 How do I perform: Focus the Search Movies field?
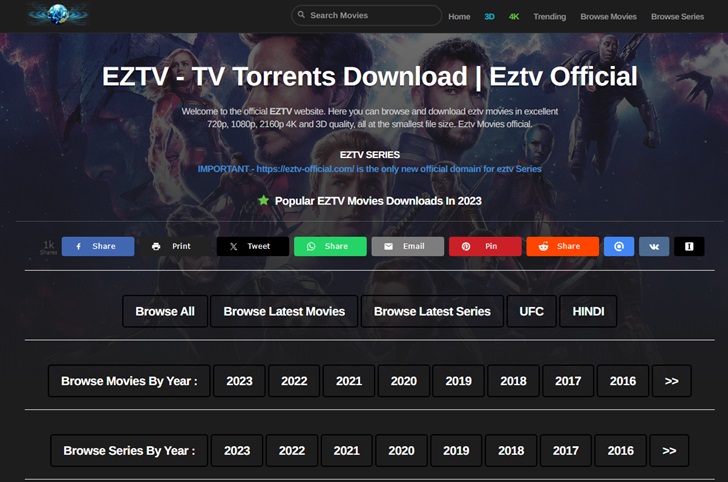tap(366, 15)
